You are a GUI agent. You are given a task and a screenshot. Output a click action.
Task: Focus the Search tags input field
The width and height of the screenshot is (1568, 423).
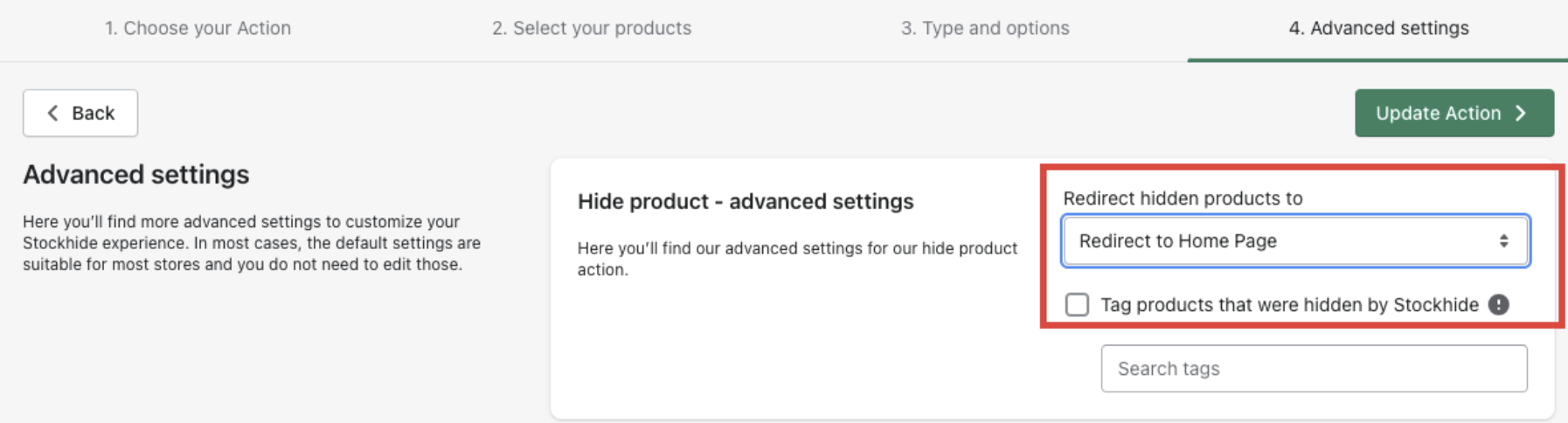[x=1314, y=369]
